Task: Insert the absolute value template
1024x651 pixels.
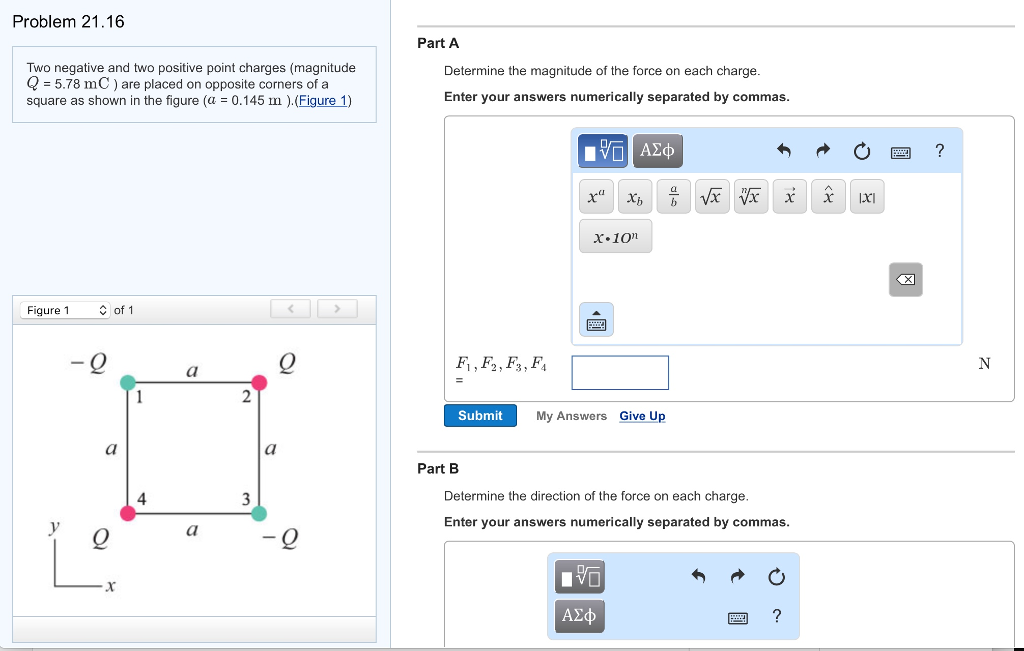Action: [866, 196]
